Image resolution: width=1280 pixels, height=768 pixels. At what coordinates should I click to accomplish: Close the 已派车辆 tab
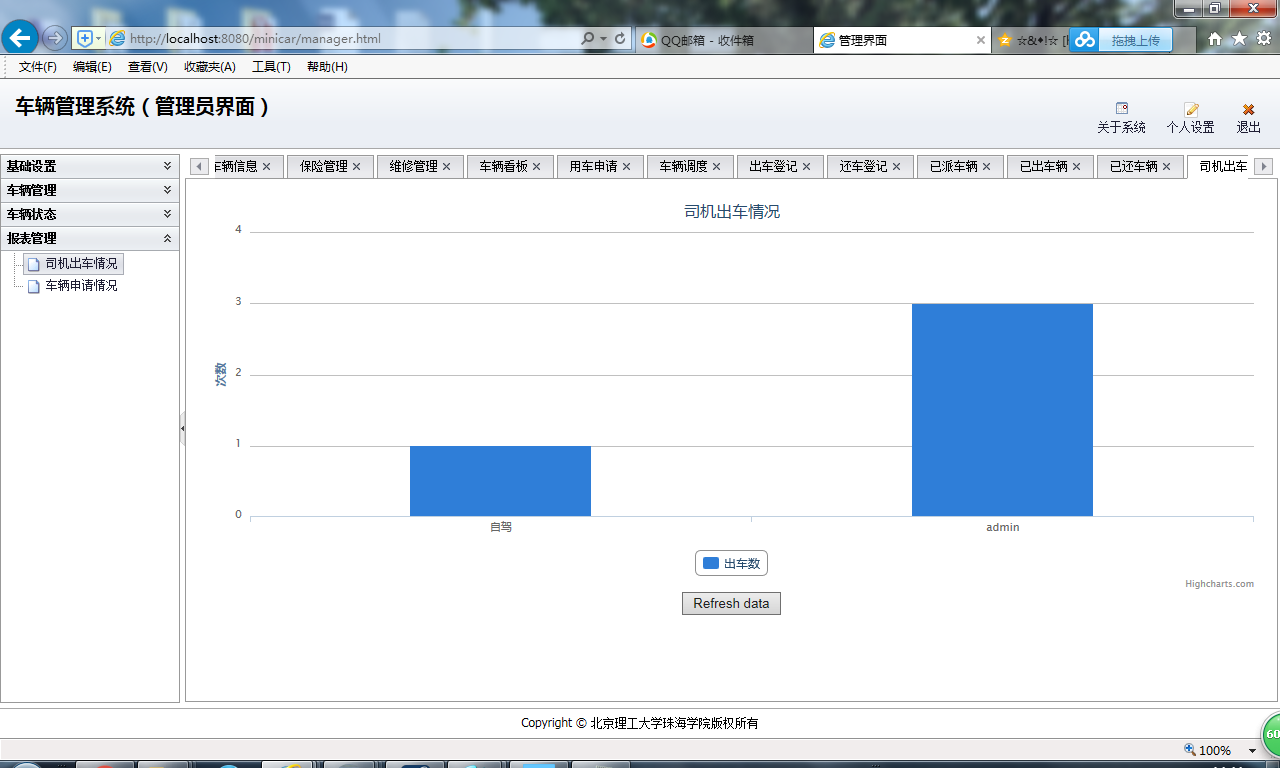pos(987,166)
